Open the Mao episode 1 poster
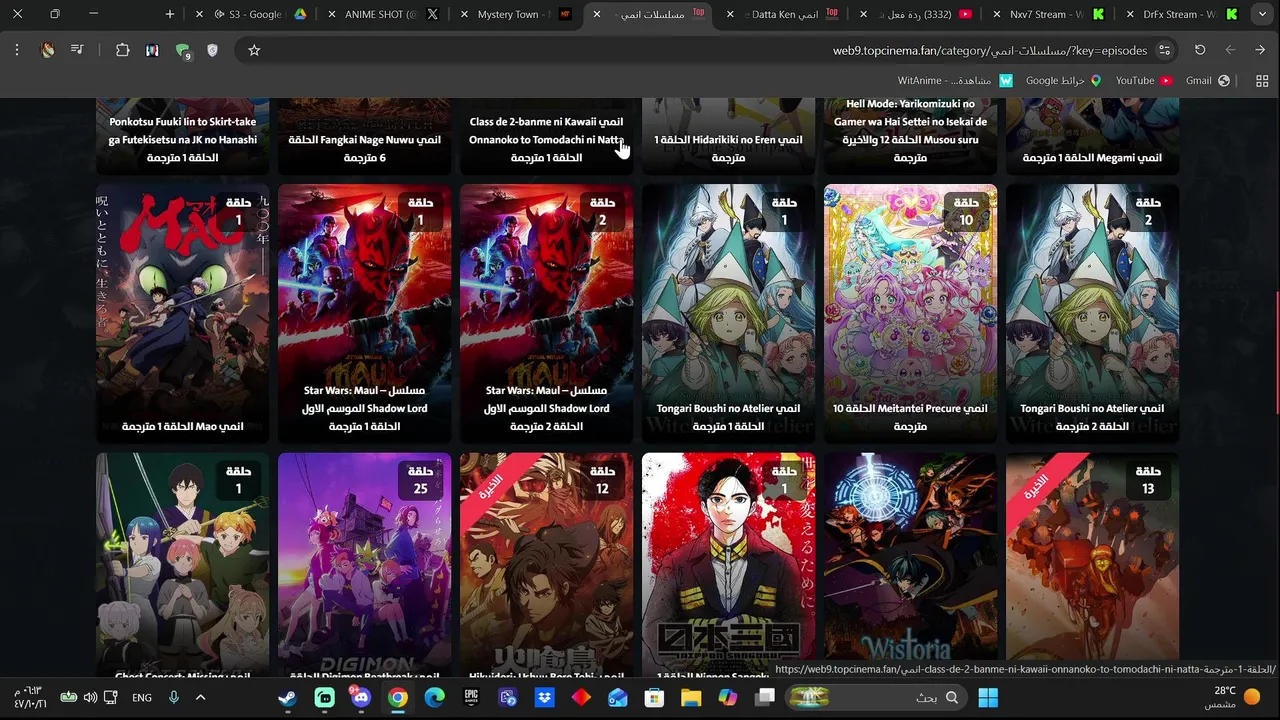The width and height of the screenshot is (1280, 720). click(x=182, y=313)
